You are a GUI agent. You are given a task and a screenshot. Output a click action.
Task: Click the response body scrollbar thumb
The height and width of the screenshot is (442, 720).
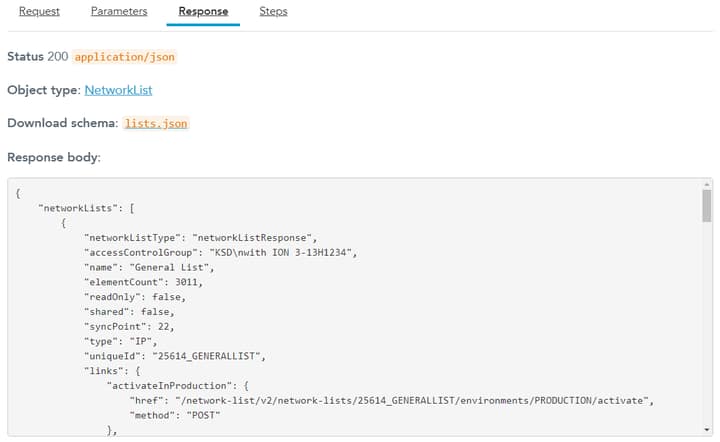(706, 206)
